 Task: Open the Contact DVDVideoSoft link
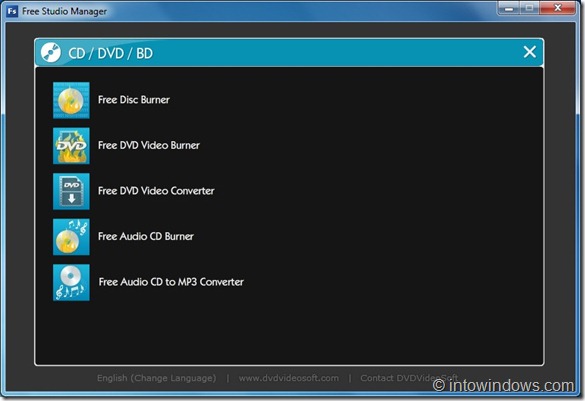(409, 378)
